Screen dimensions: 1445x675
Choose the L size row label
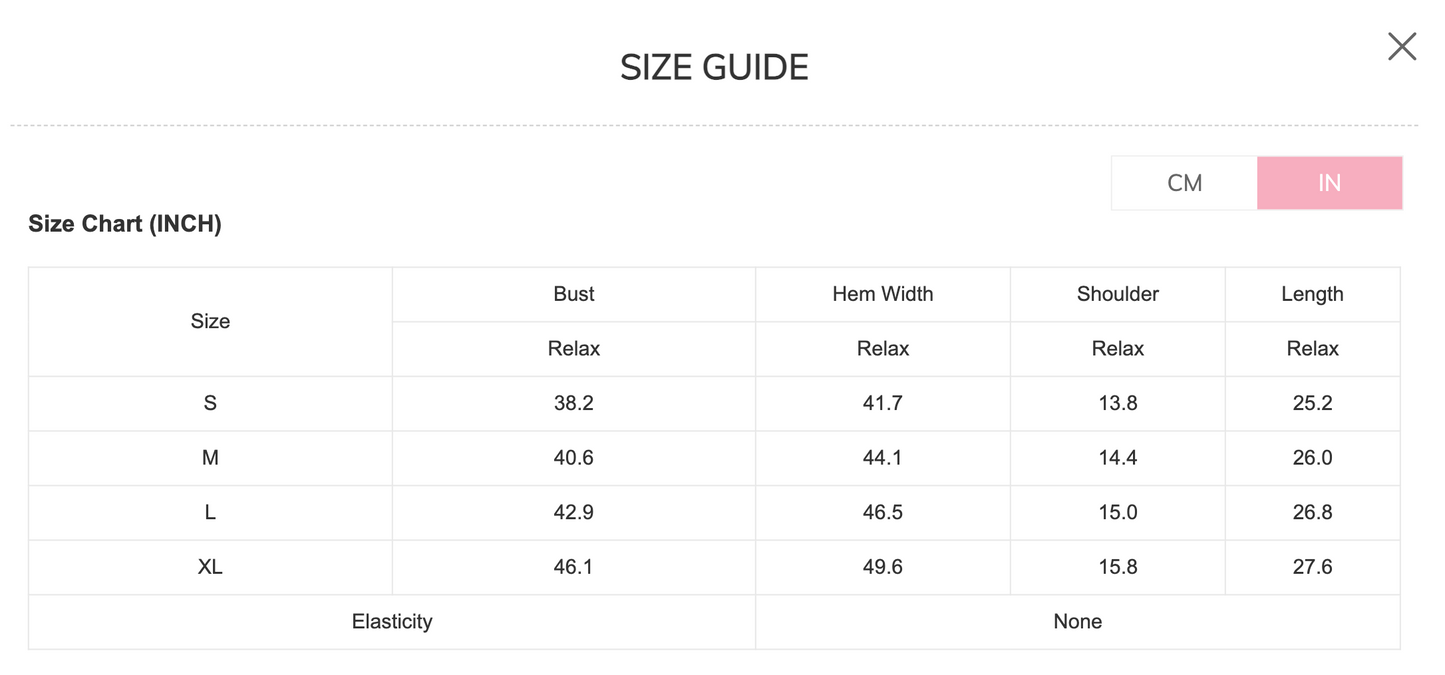point(210,512)
